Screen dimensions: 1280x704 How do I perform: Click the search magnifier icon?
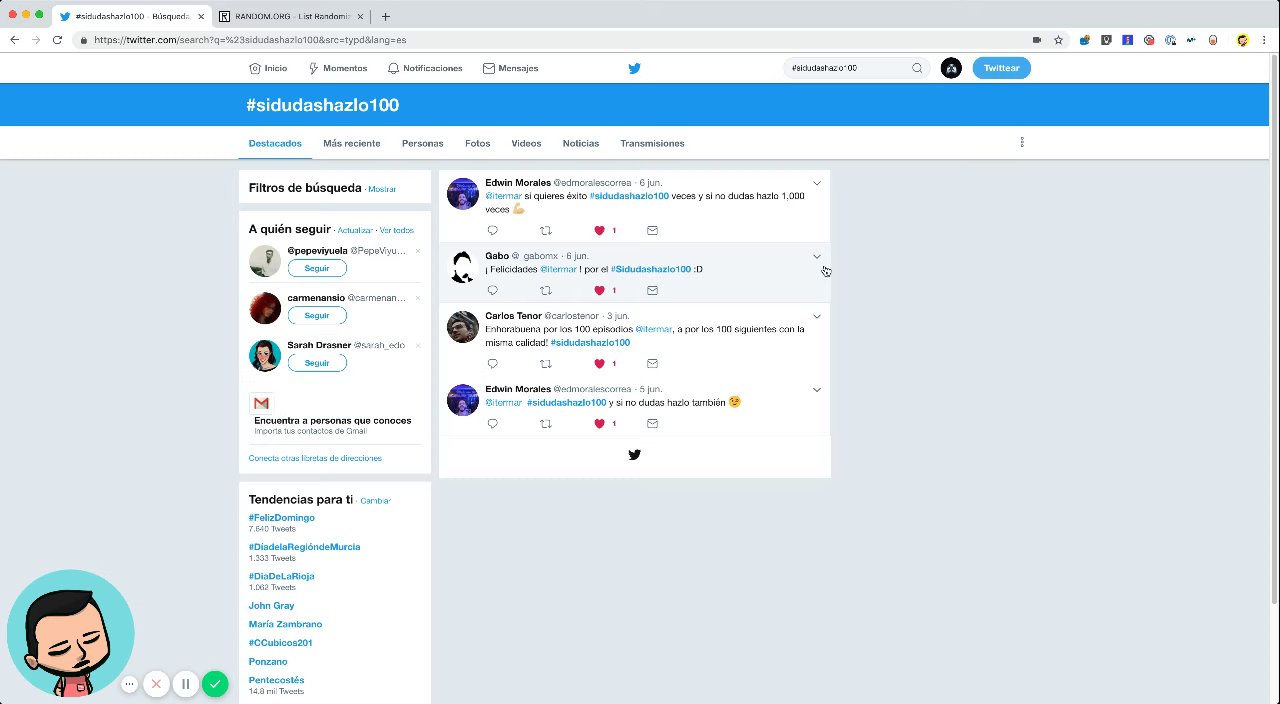tap(917, 68)
